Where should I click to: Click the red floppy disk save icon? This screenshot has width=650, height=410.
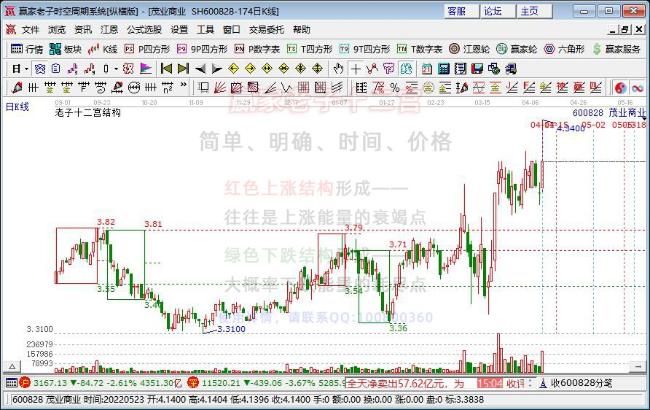click(x=477, y=69)
